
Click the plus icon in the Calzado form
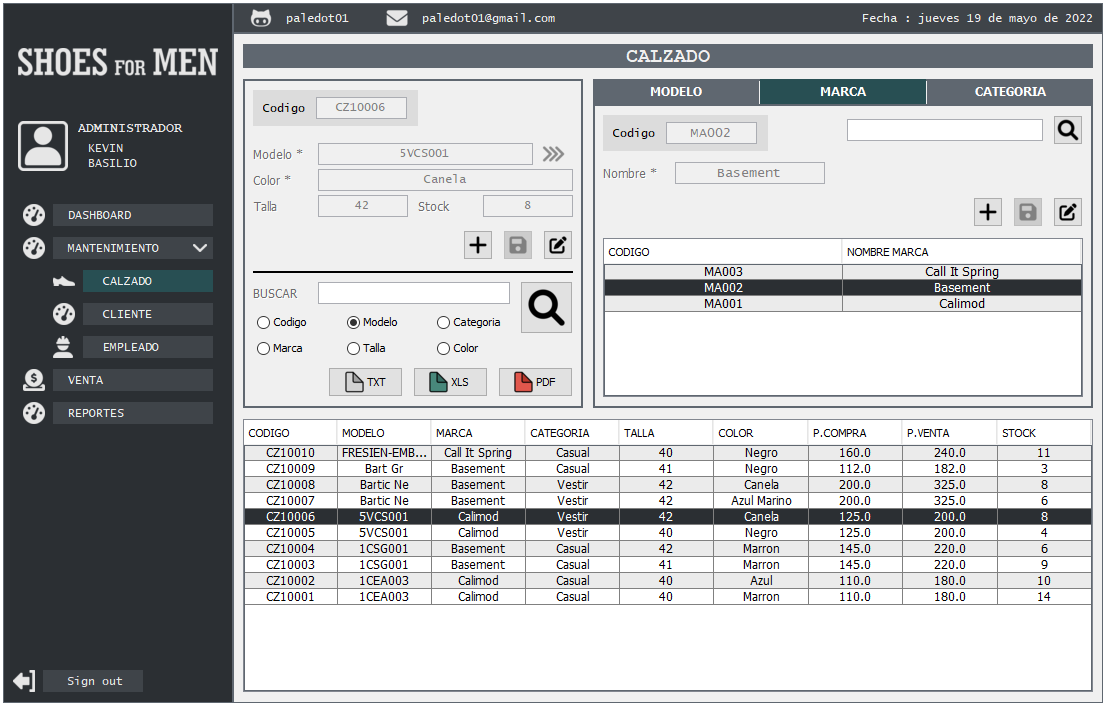478,245
